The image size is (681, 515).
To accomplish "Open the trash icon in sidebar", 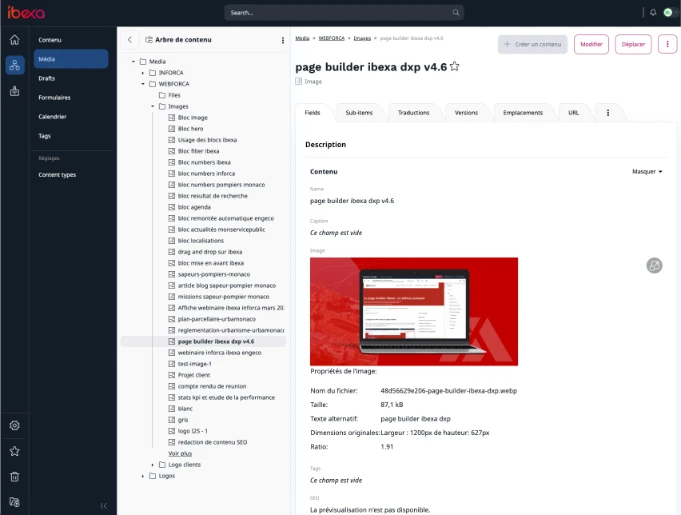I will (14, 477).
